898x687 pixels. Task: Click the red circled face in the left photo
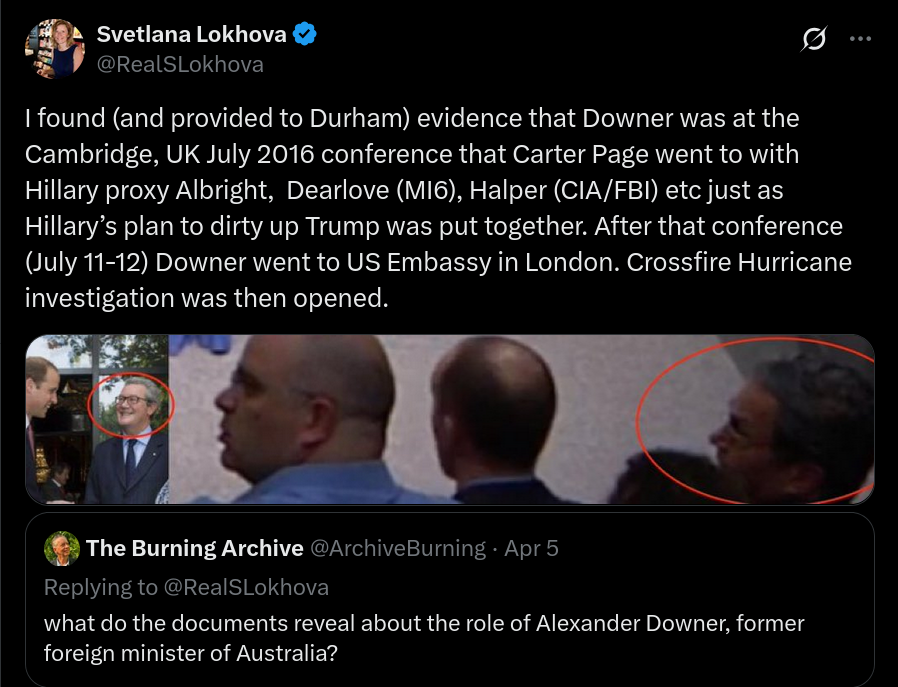[131, 405]
